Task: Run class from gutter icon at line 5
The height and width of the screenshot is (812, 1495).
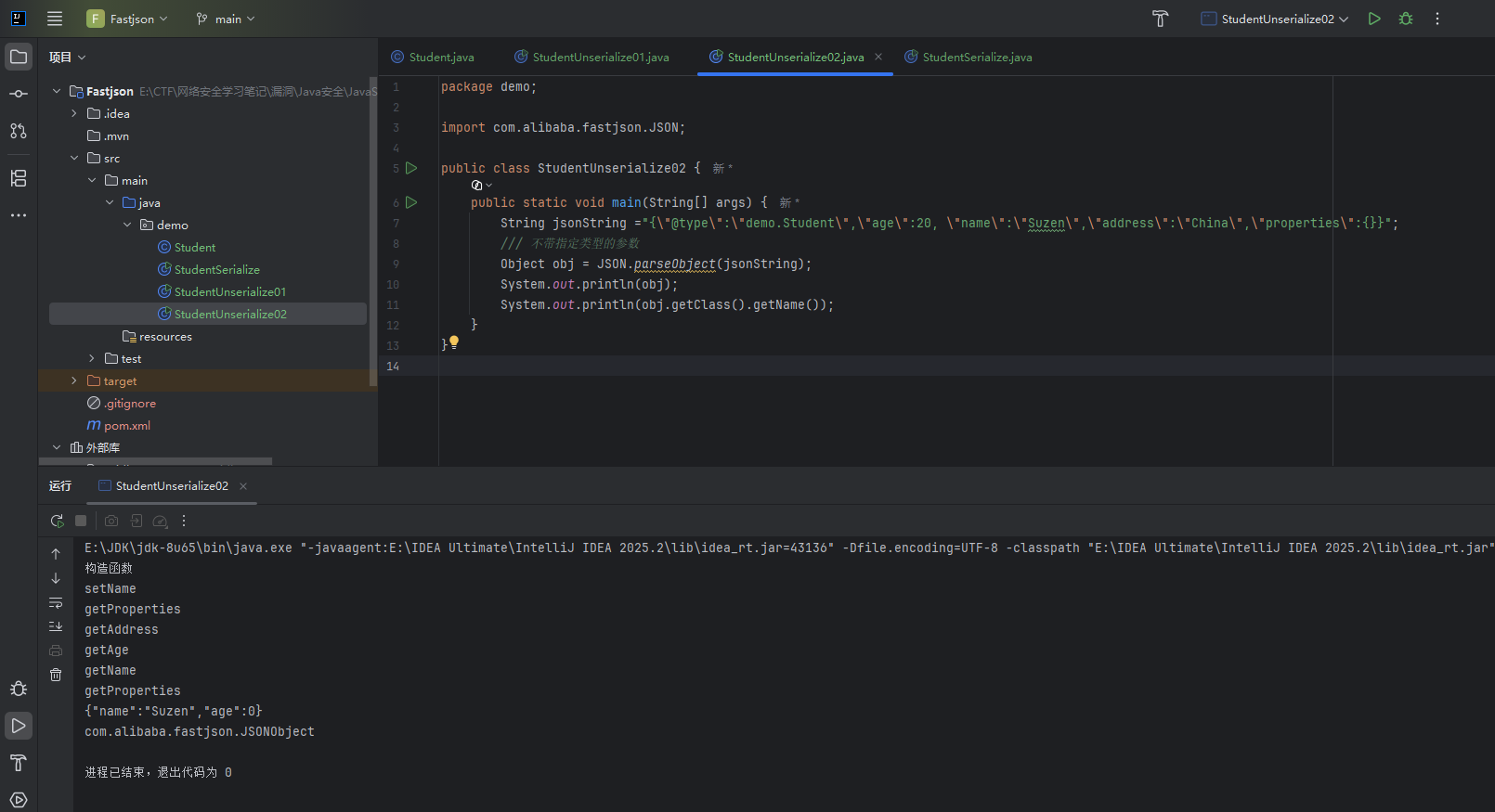Action: click(411, 168)
